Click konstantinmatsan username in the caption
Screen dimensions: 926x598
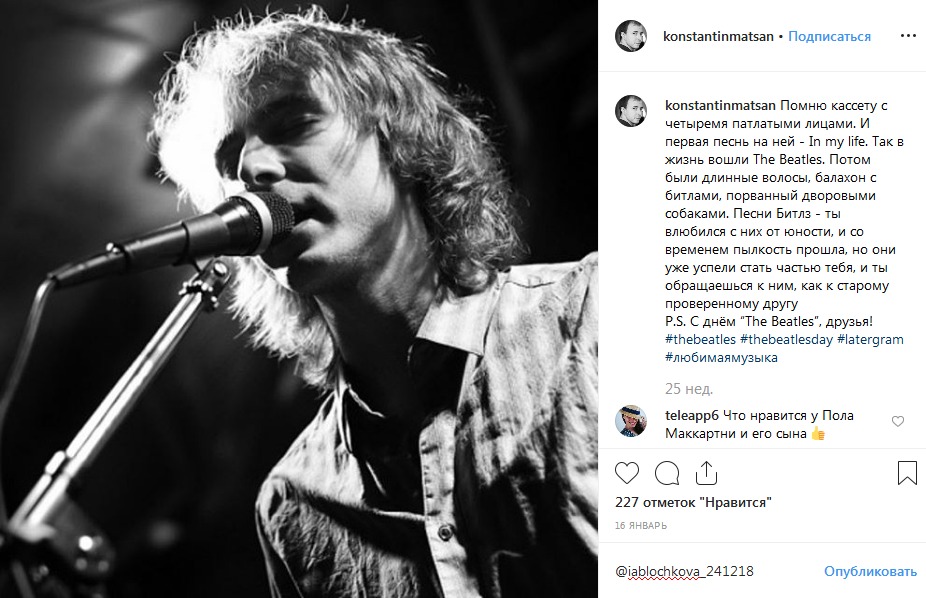pyautogui.click(x=720, y=106)
